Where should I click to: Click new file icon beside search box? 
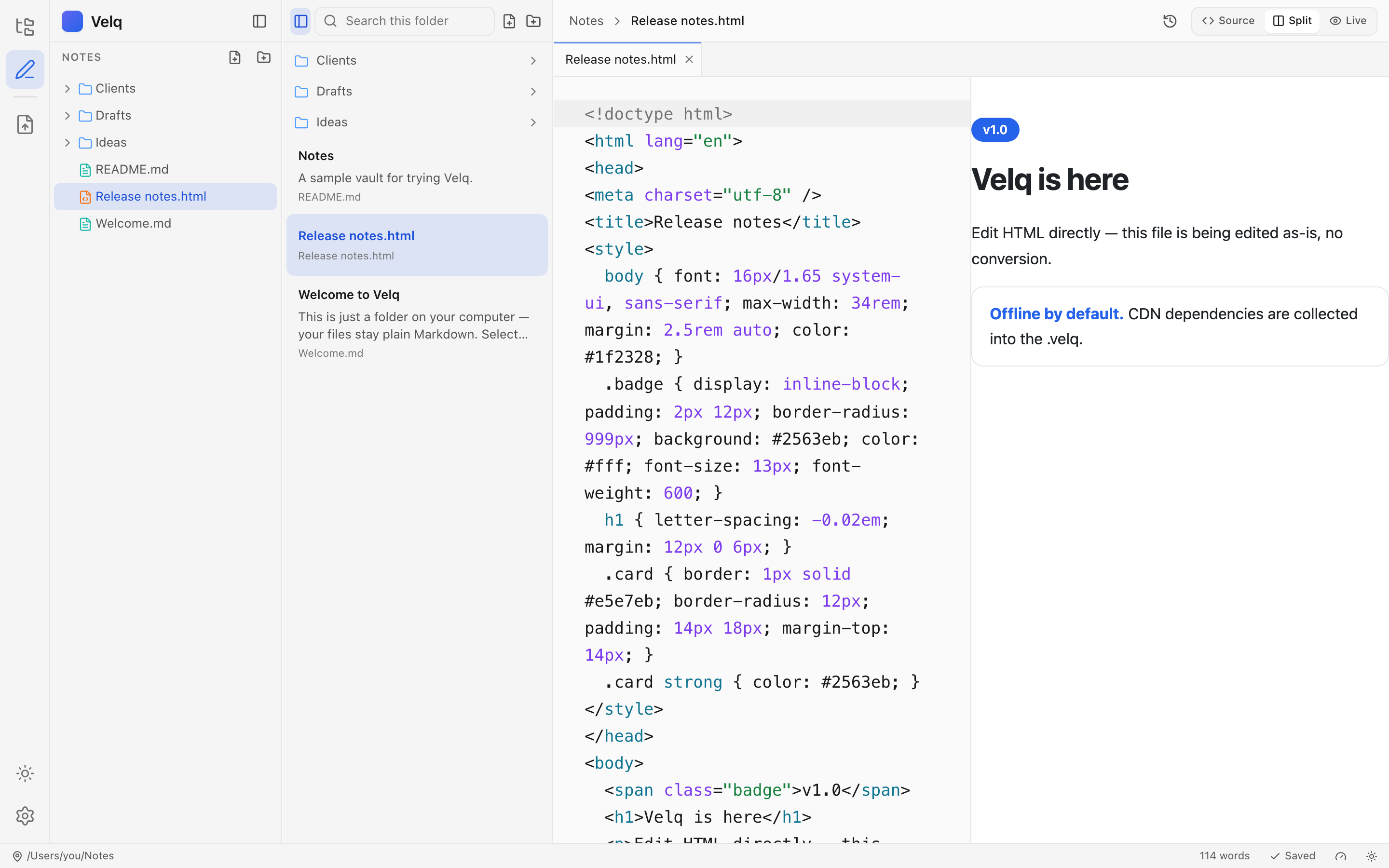tap(509, 21)
